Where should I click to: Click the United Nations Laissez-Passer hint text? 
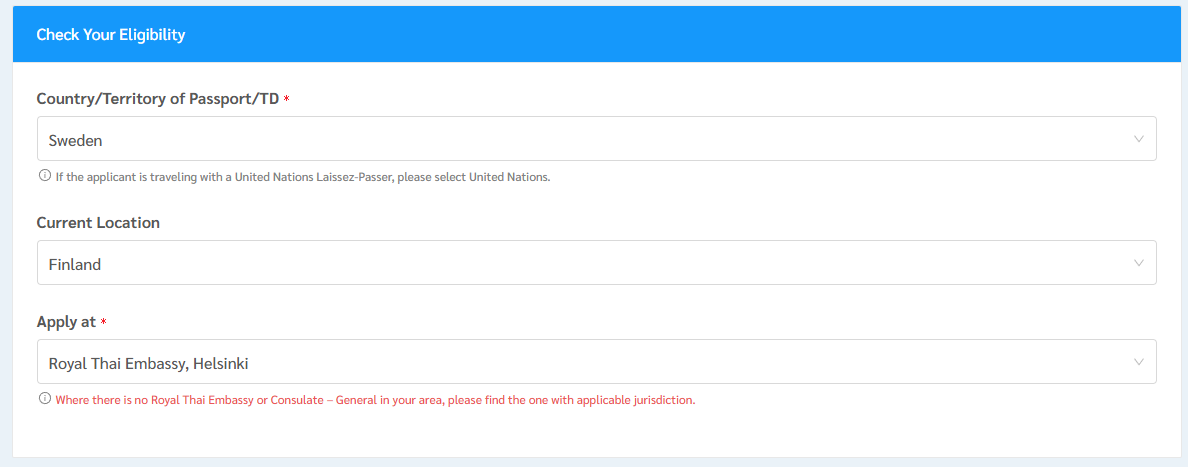pyautogui.click(x=302, y=177)
